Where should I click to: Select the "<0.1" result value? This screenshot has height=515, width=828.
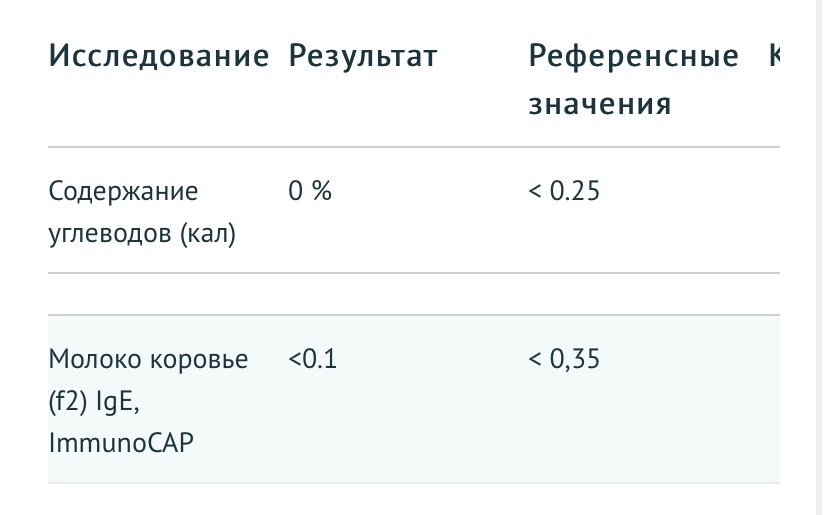312,359
